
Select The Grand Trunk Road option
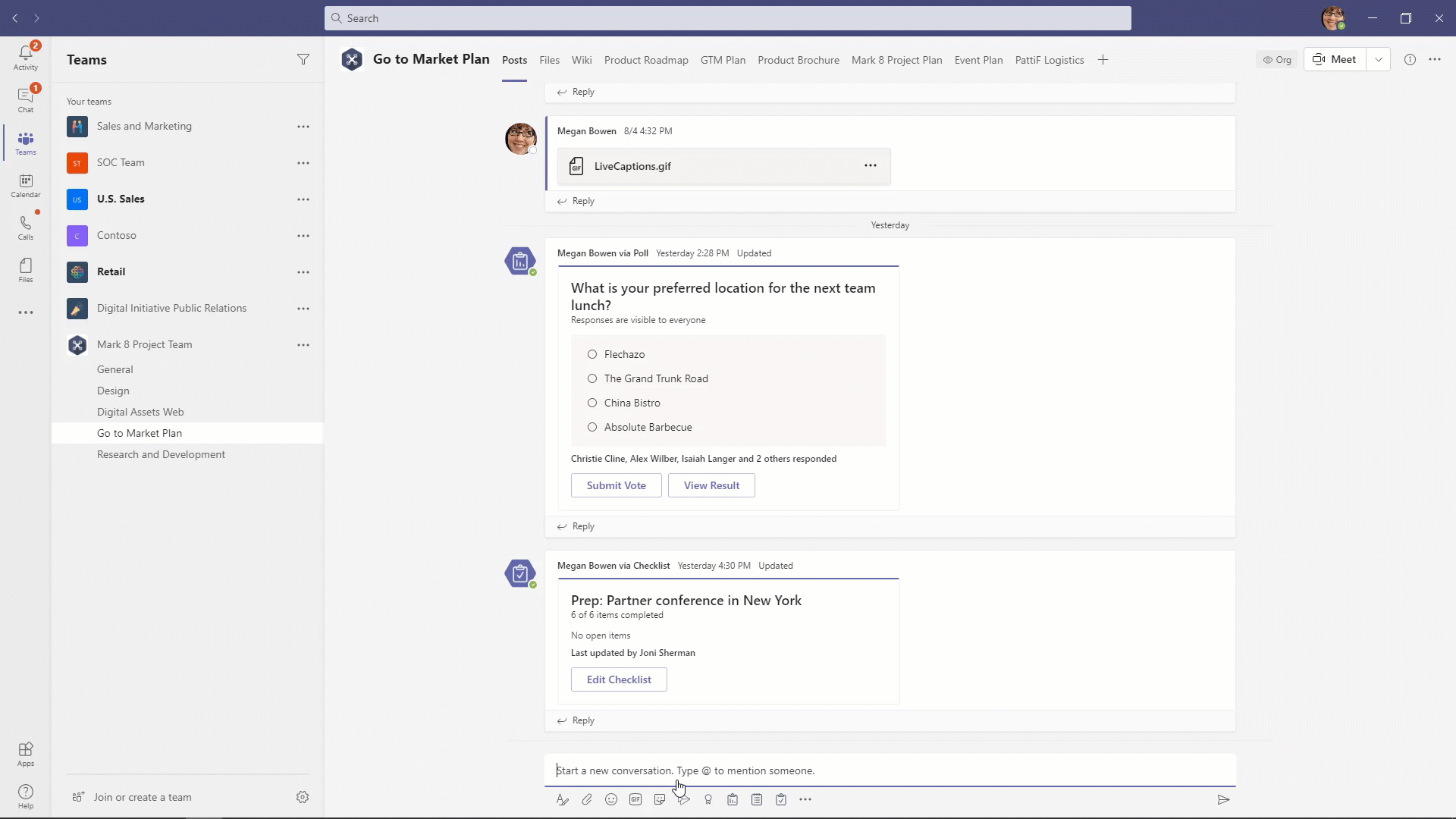click(592, 378)
